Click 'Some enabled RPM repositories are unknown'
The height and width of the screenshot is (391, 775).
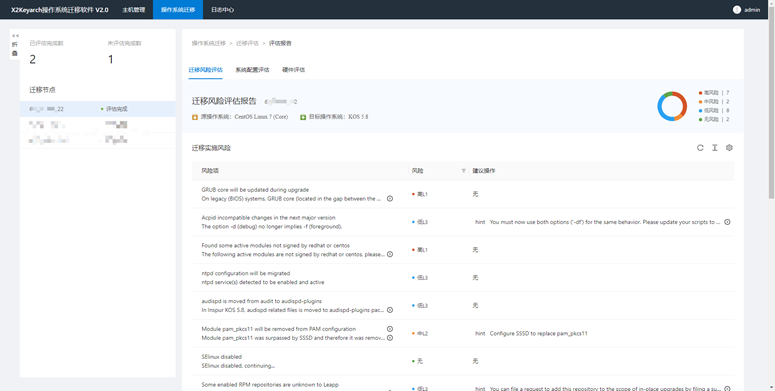click(x=270, y=384)
